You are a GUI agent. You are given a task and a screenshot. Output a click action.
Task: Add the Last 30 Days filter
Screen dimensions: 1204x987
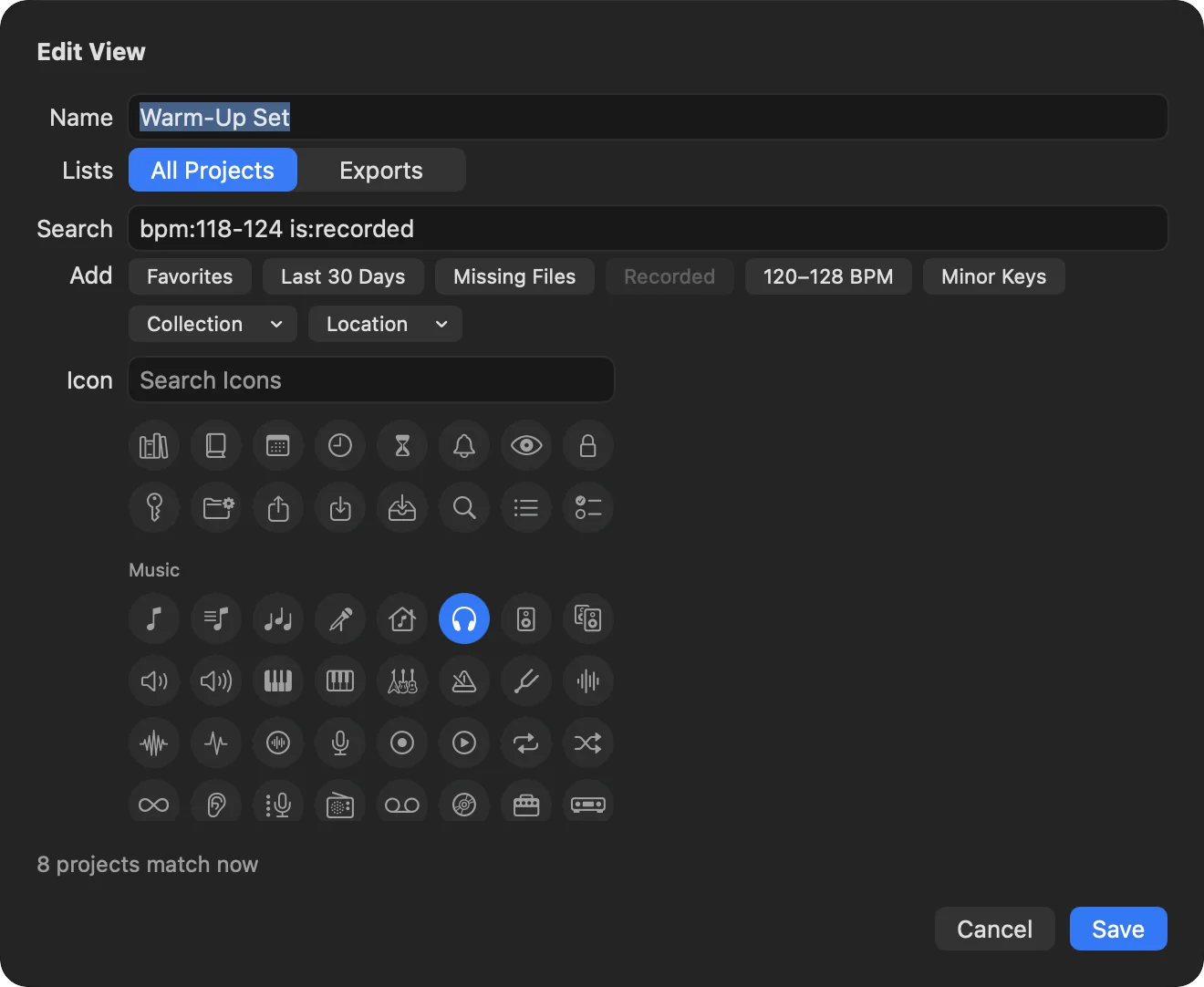(343, 276)
